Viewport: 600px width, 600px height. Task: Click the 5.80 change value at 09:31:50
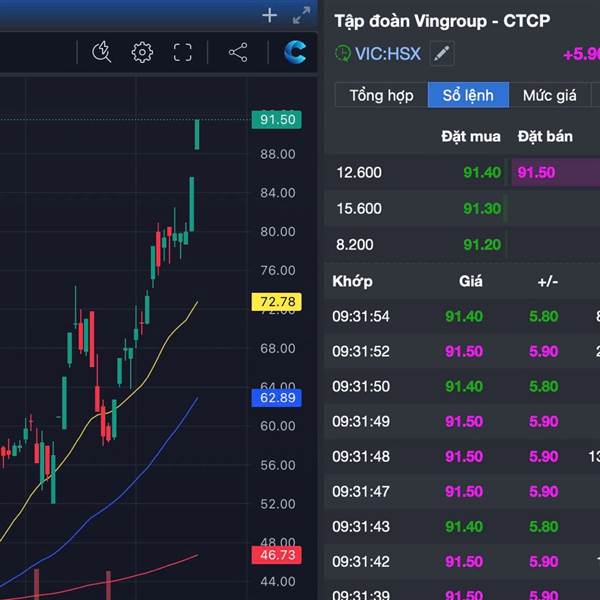543,386
